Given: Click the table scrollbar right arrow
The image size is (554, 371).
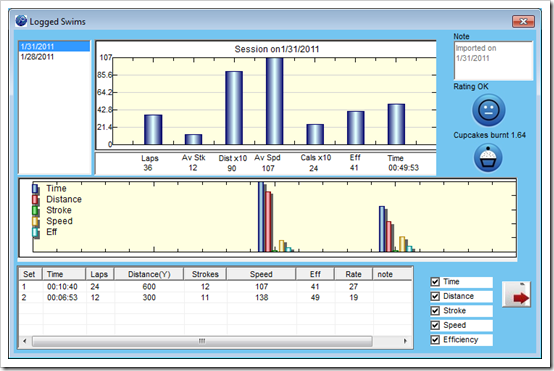Looking at the screenshot, I should [x=405, y=341].
